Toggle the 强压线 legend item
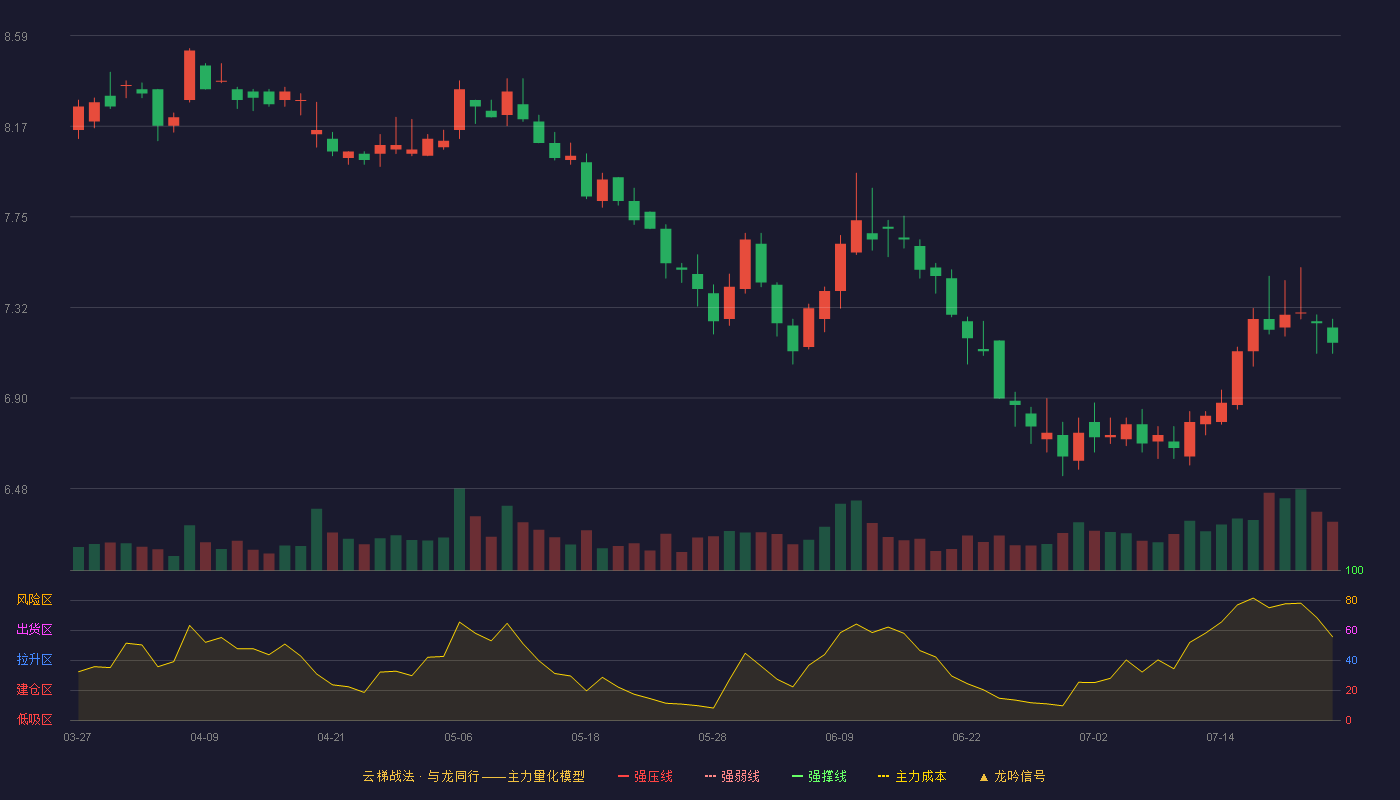This screenshot has height=800, width=1400. click(645, 776)
